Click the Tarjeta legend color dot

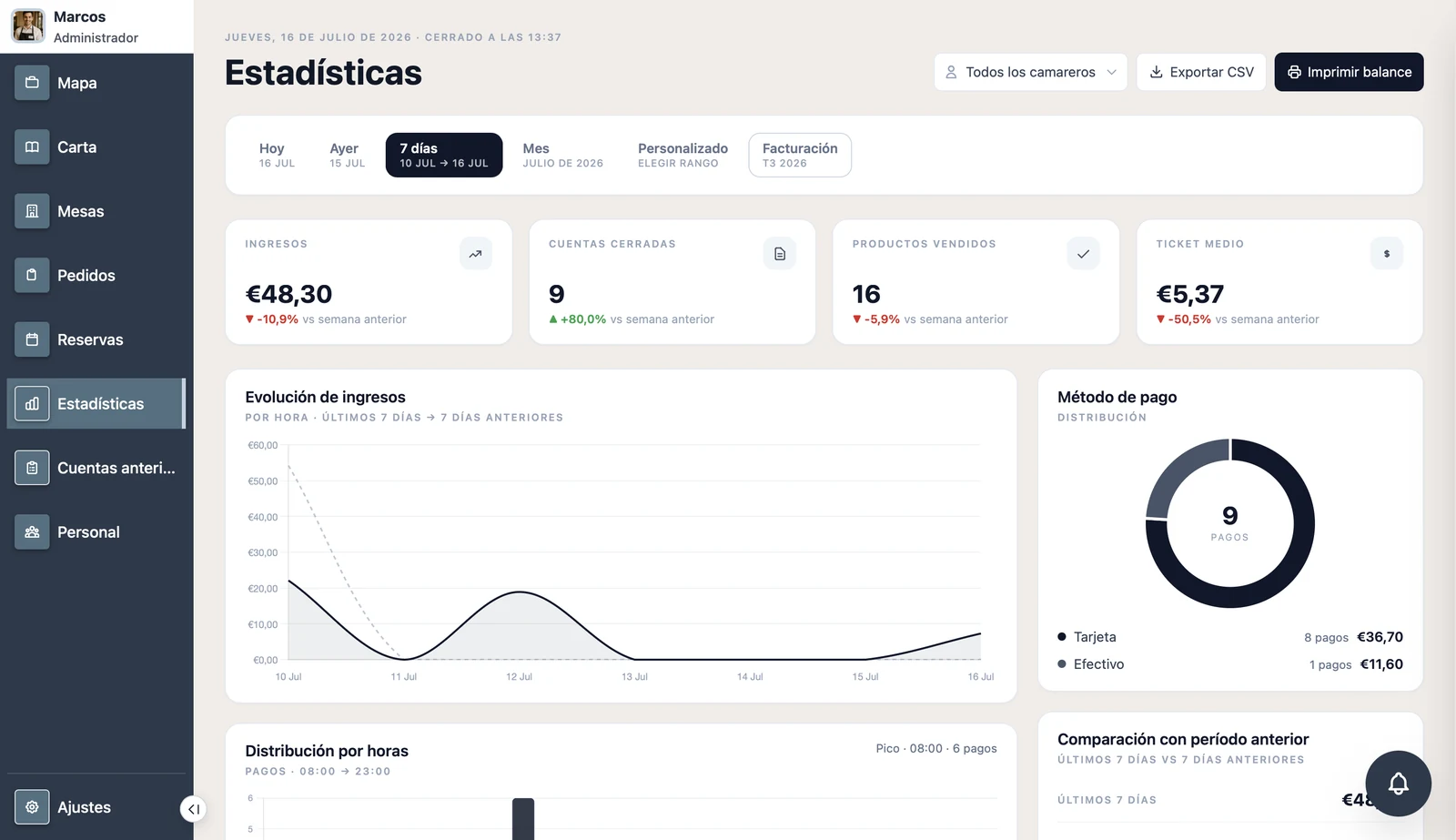point(1062,637)
